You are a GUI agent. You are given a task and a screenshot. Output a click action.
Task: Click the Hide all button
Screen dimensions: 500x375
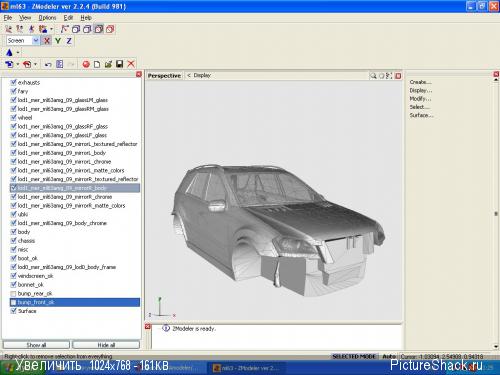pyautogui.click(x=106, y=345)
